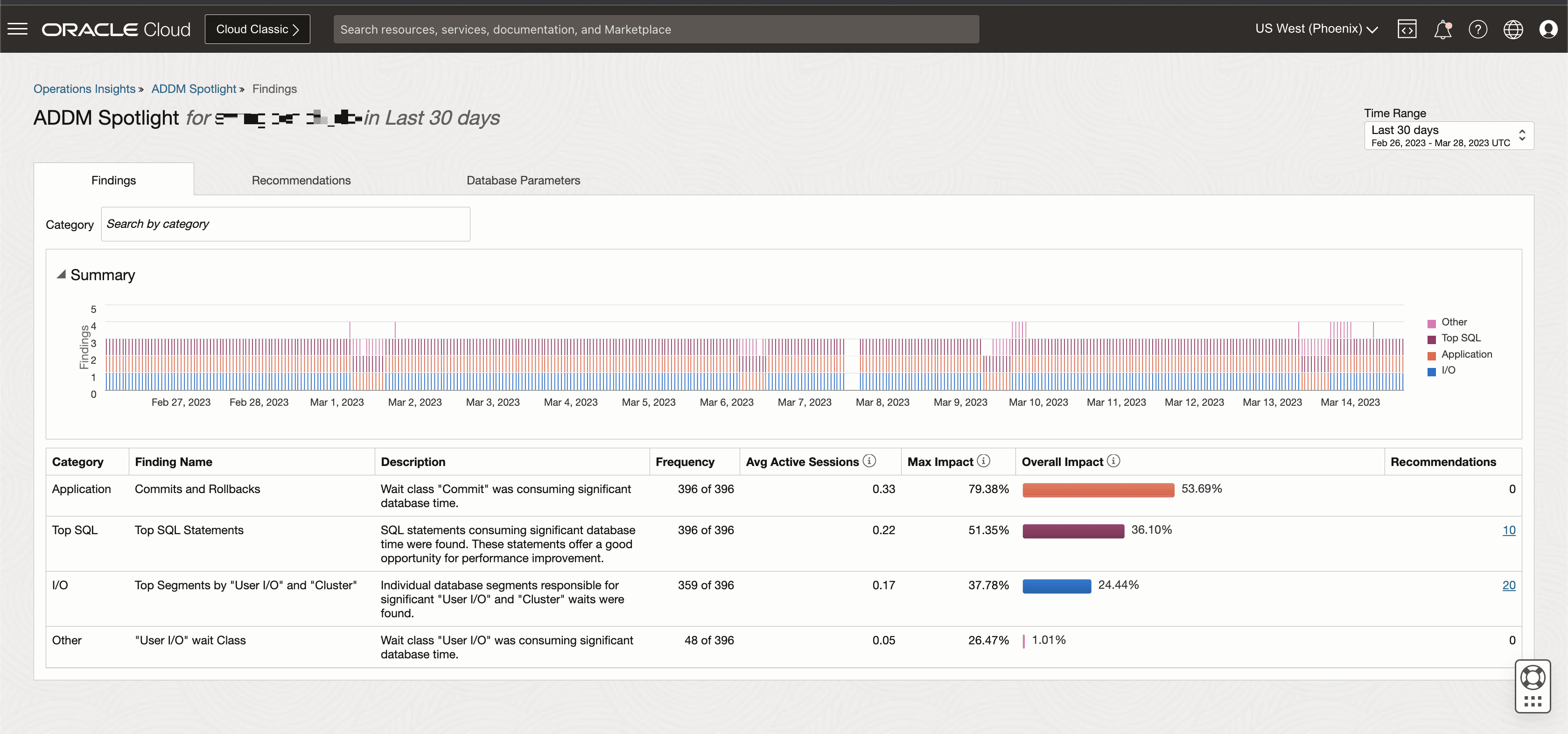1568x734 pixels.
Task: Select the language globe icon
Action: tap(1513, 28)
